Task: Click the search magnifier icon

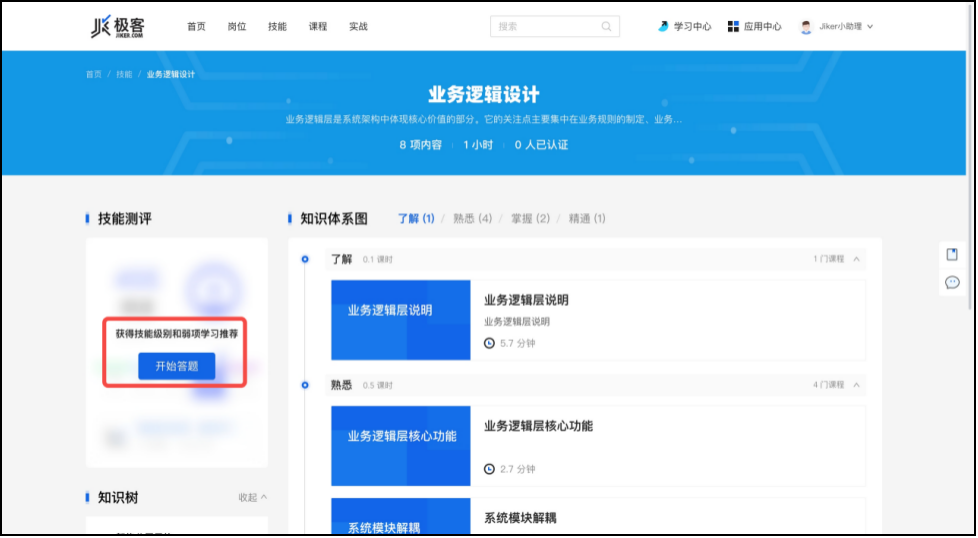Action: click(x=606, y=27)
